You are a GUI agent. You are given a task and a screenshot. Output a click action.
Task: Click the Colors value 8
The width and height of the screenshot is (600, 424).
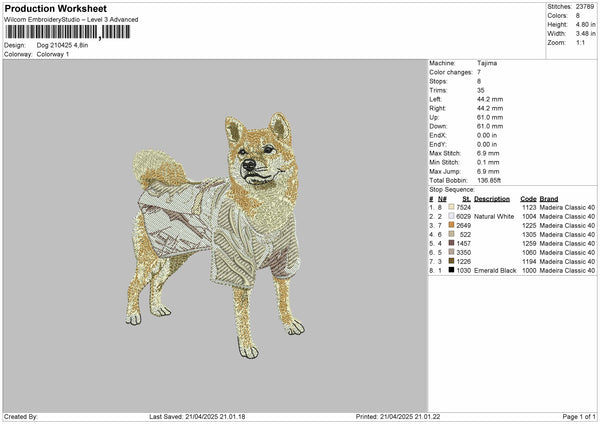click(578, 16)
